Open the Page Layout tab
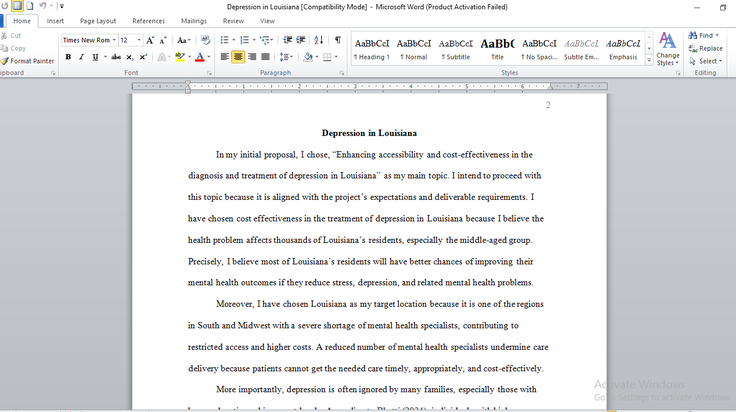The width and height of the screenshot is (736, 412). tap(98, 21)
